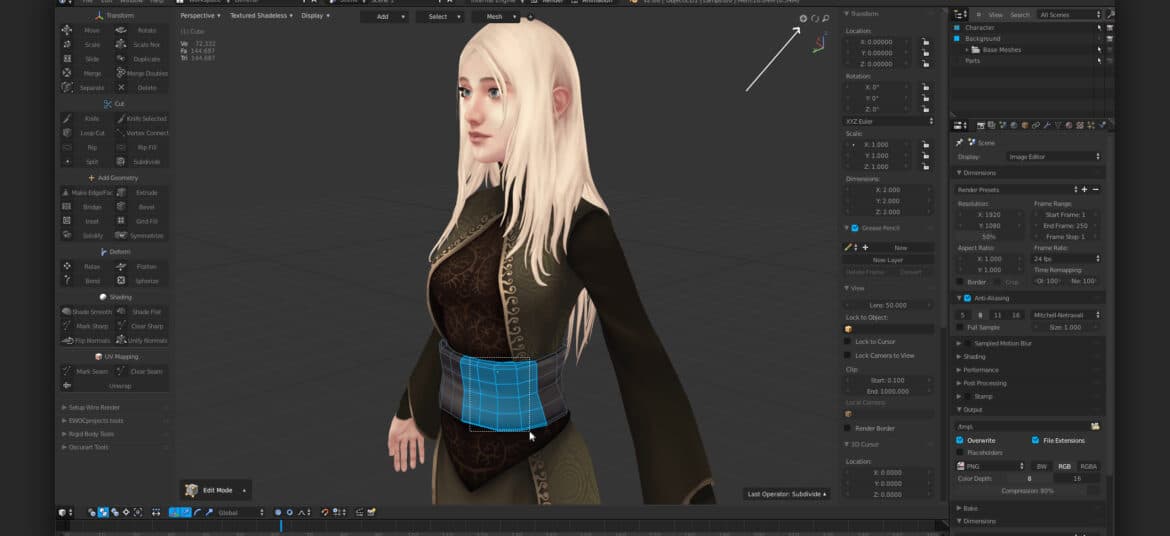Open the Display dropdown in viewport
The image size is (1170, 536).
pos(316,15)
